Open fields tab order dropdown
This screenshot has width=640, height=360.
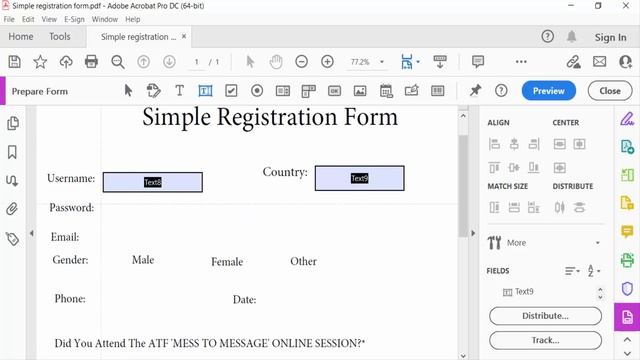click(572, 271)
